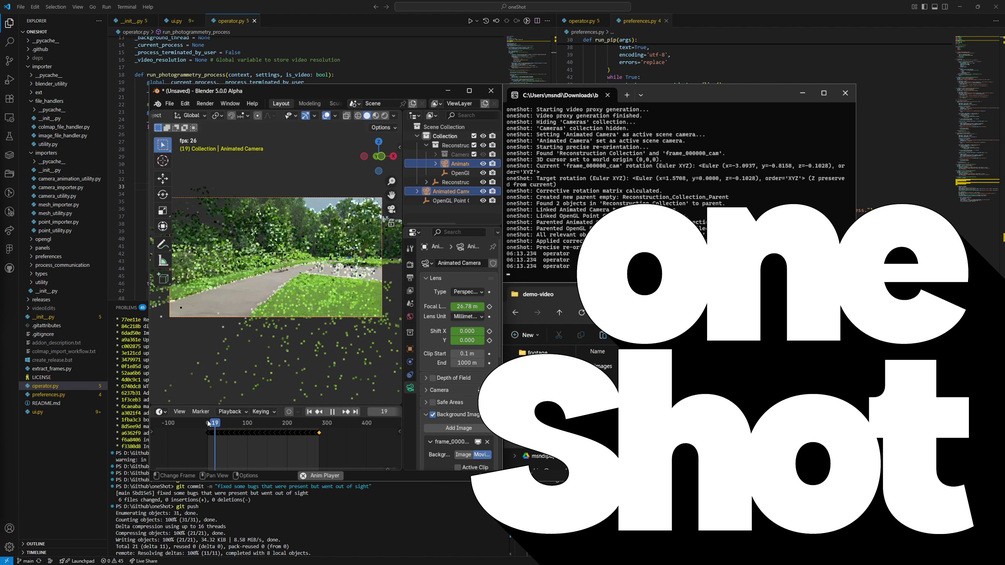Pause the animation playback
1005x565 pixels.
(332, 412)
